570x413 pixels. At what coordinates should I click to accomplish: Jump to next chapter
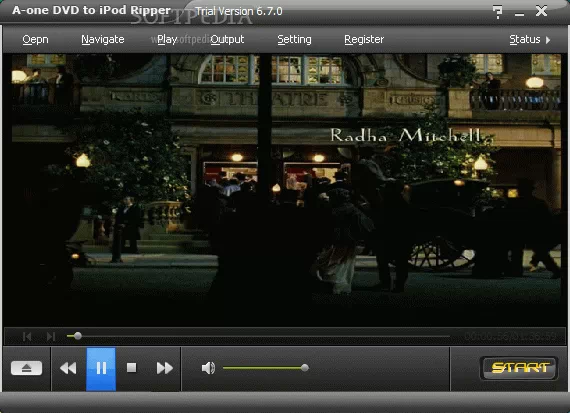coord(51,336)
